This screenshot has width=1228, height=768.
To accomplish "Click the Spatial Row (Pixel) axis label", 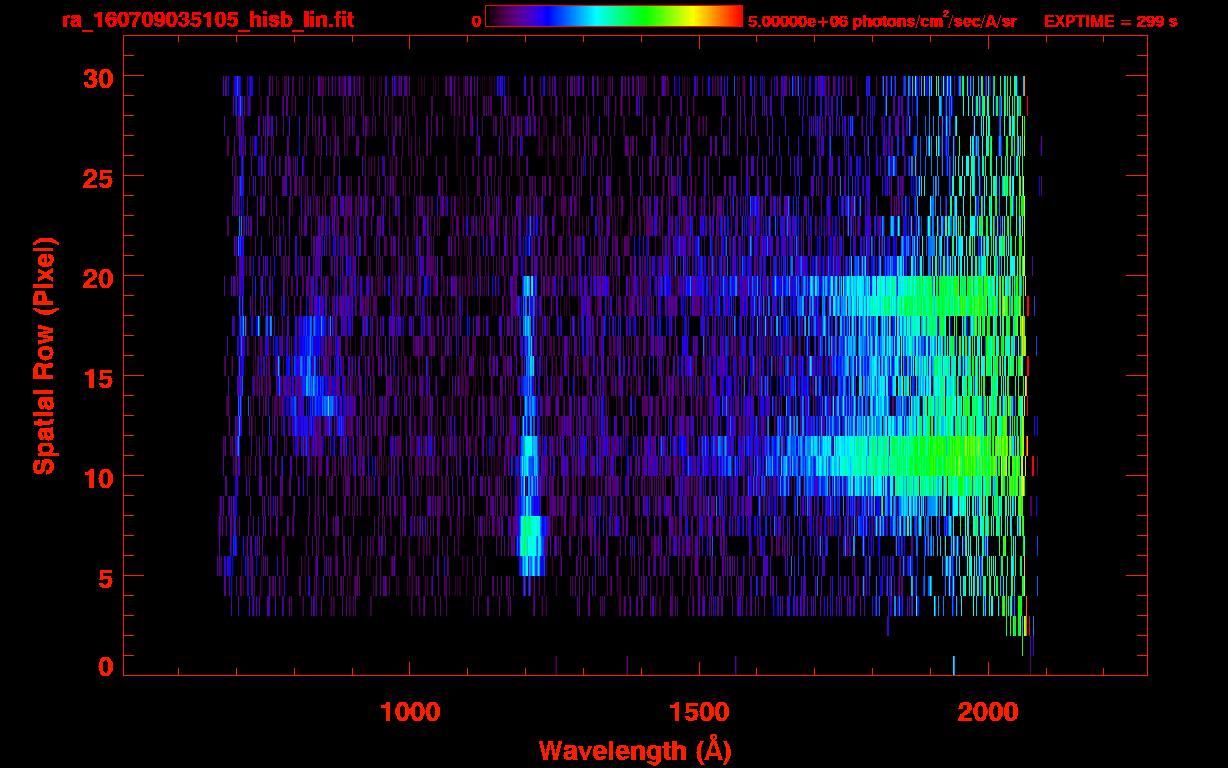I will click(44, 356).
